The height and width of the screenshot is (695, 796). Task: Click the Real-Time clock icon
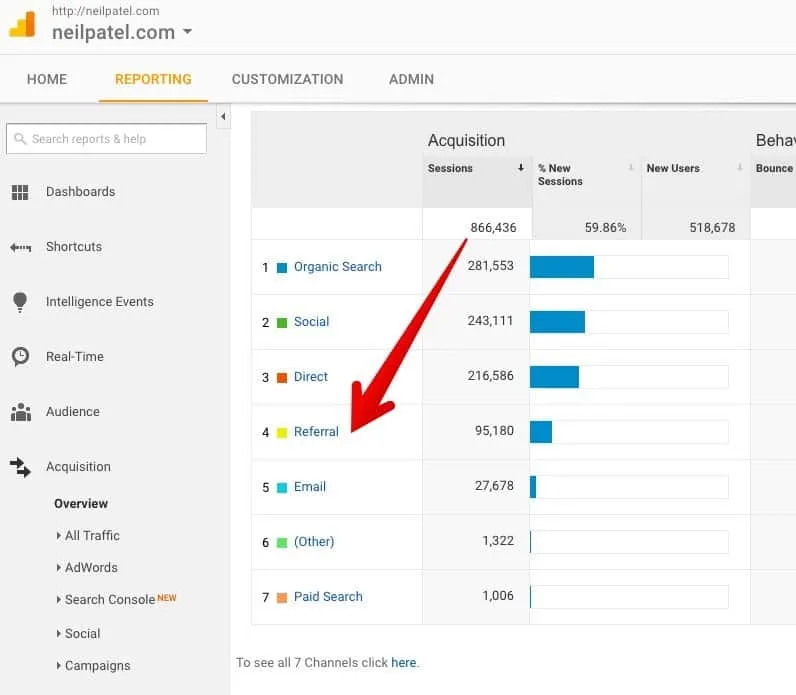(x=20, y=357)
